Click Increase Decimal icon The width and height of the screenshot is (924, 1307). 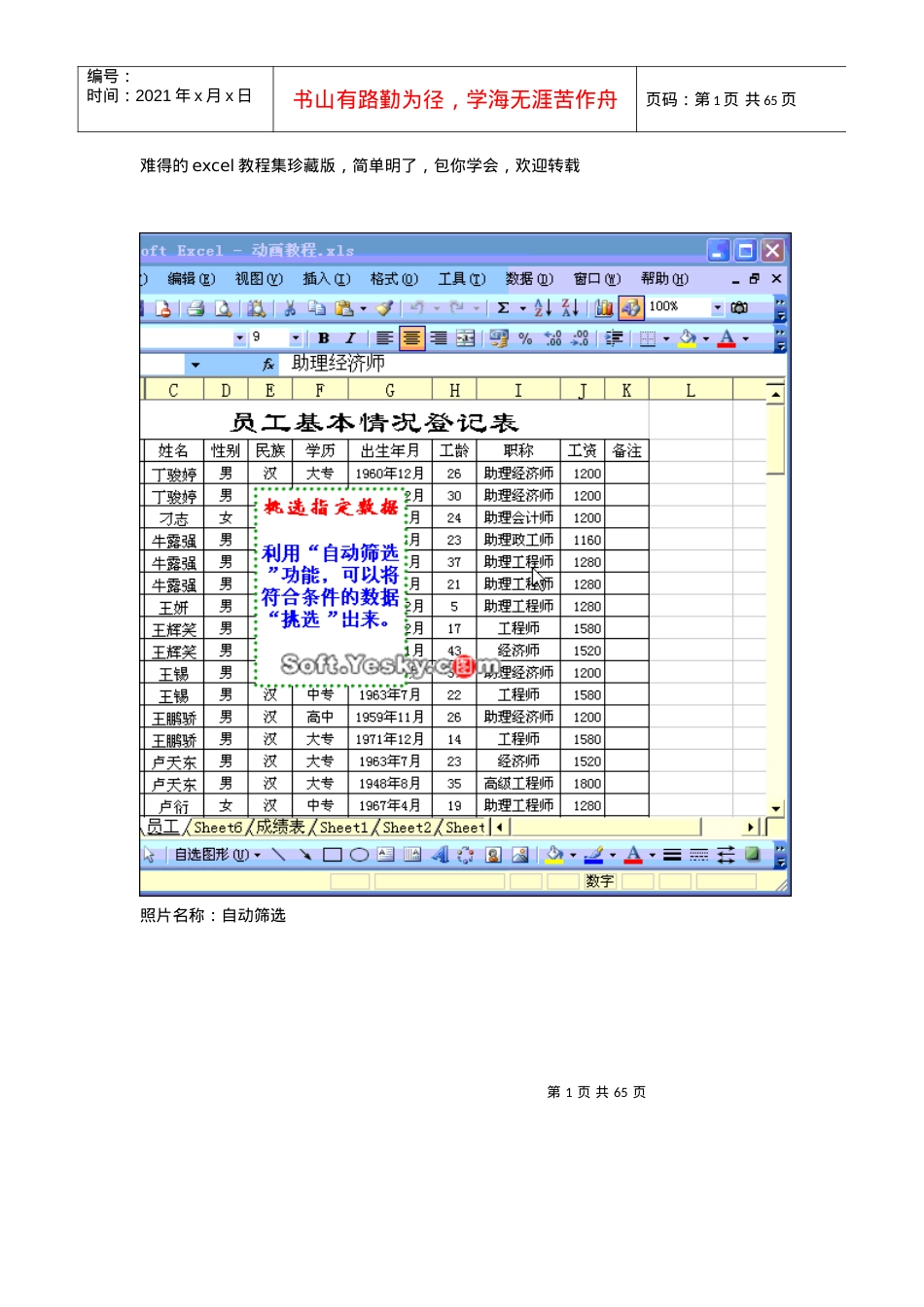point(552,338)
